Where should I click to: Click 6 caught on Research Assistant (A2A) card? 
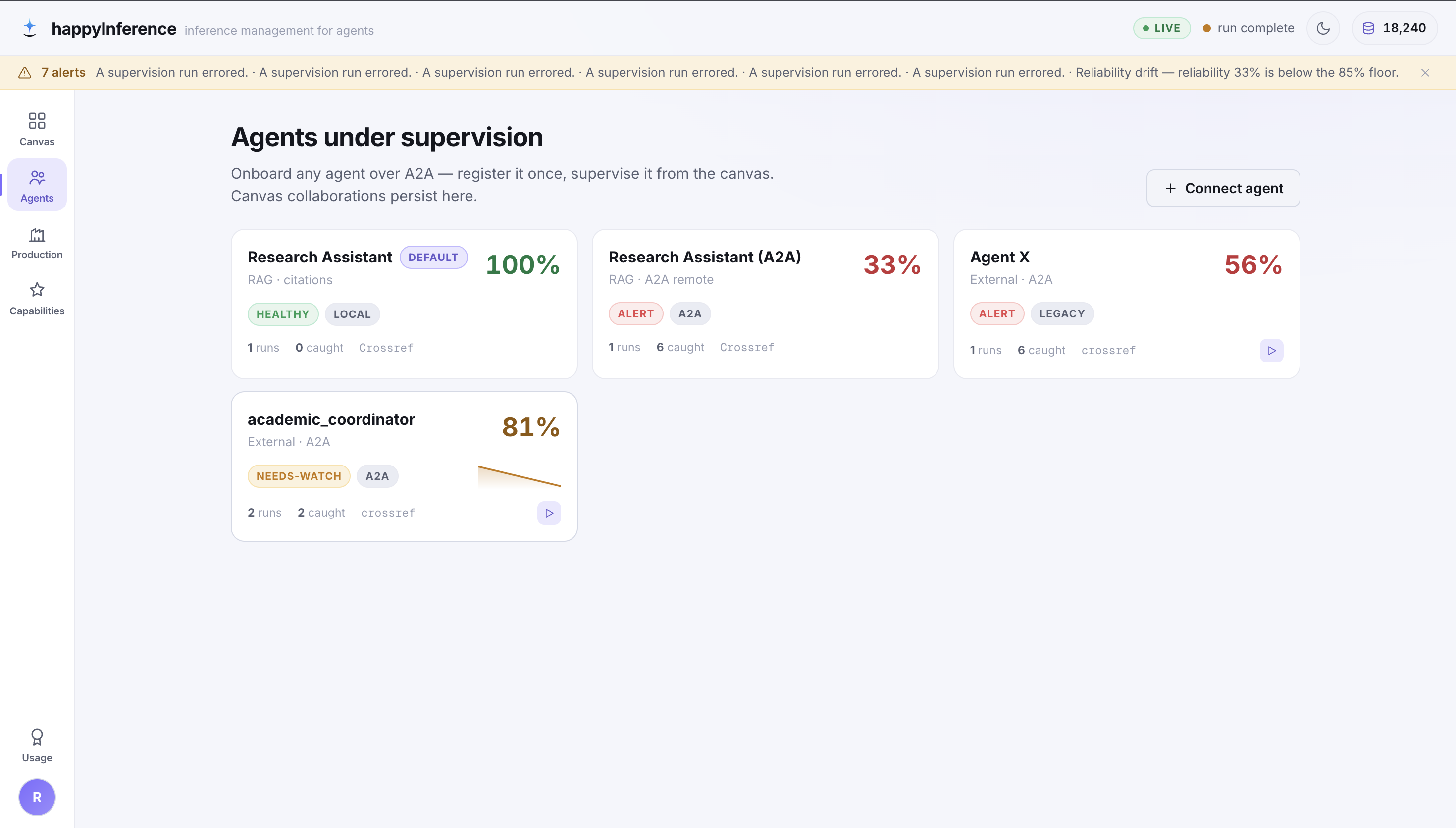[680, 347]
